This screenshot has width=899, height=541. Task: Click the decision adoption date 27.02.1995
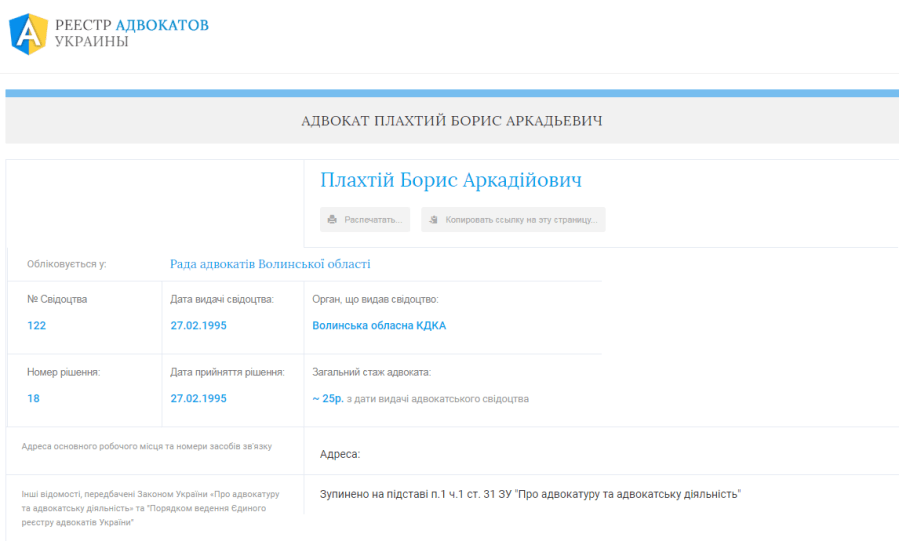point(198,398)
